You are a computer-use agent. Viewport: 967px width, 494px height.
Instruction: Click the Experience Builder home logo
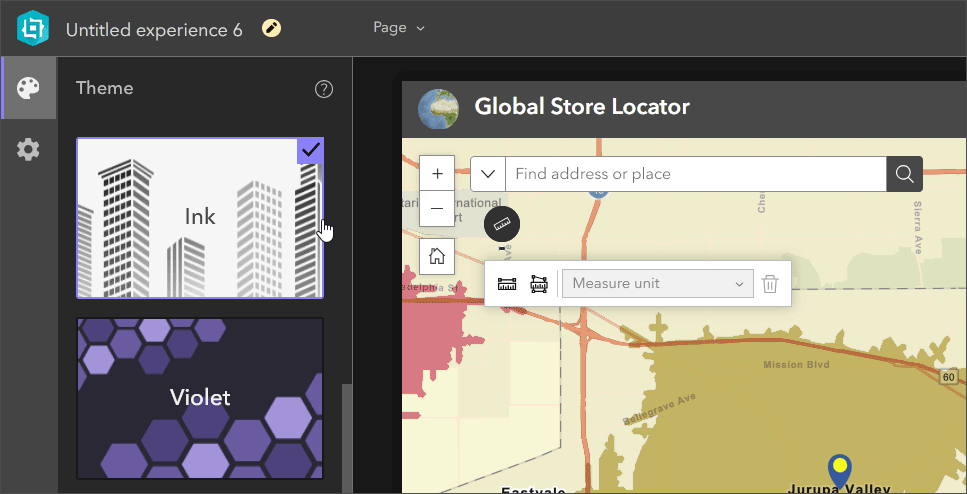(33, 29)
